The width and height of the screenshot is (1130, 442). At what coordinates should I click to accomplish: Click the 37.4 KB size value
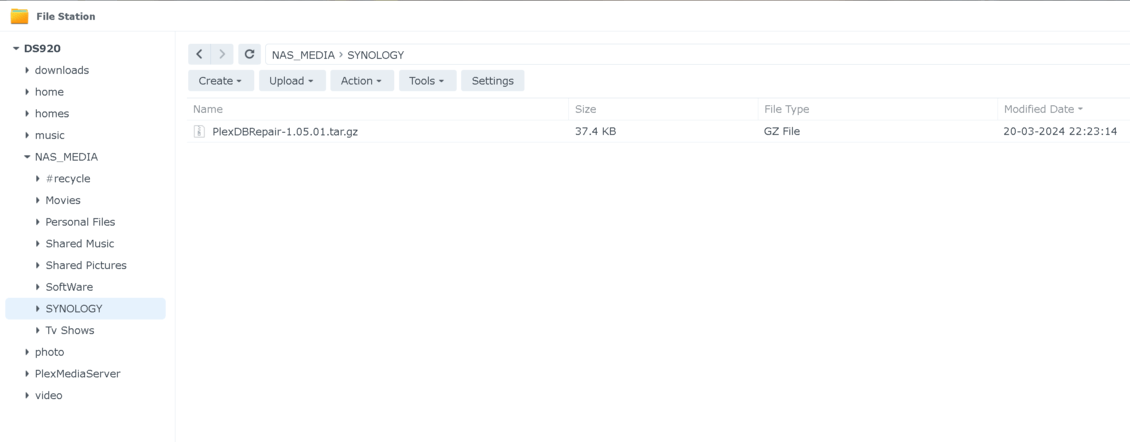[x=595, y=131]
